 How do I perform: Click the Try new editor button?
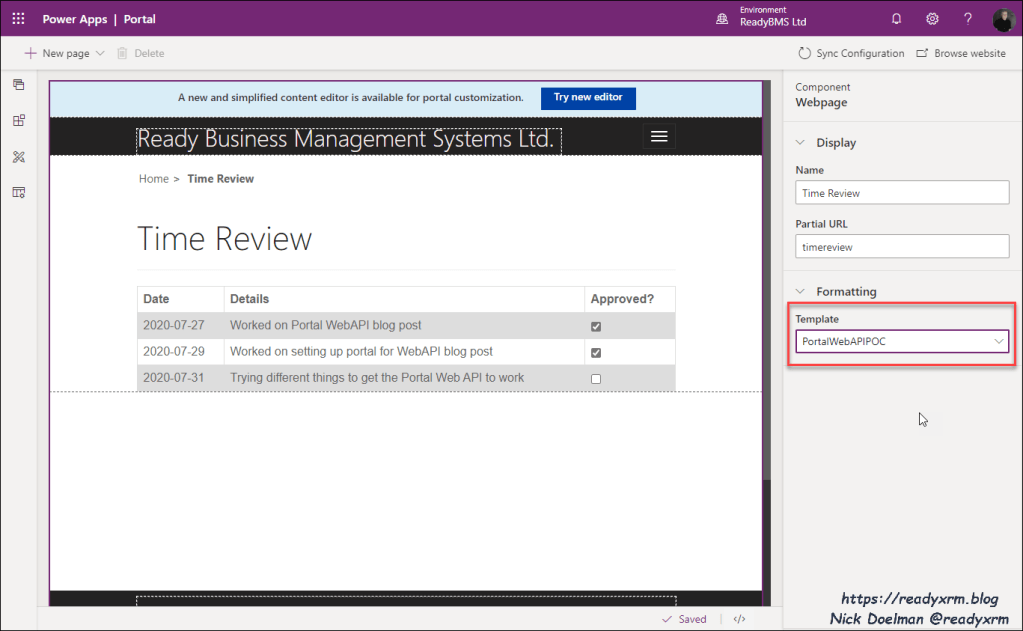coord(588,98)
